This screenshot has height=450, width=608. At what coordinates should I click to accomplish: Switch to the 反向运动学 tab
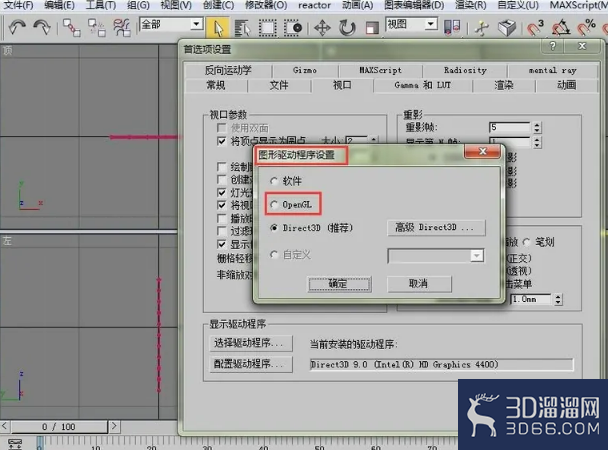pos(228,71)
